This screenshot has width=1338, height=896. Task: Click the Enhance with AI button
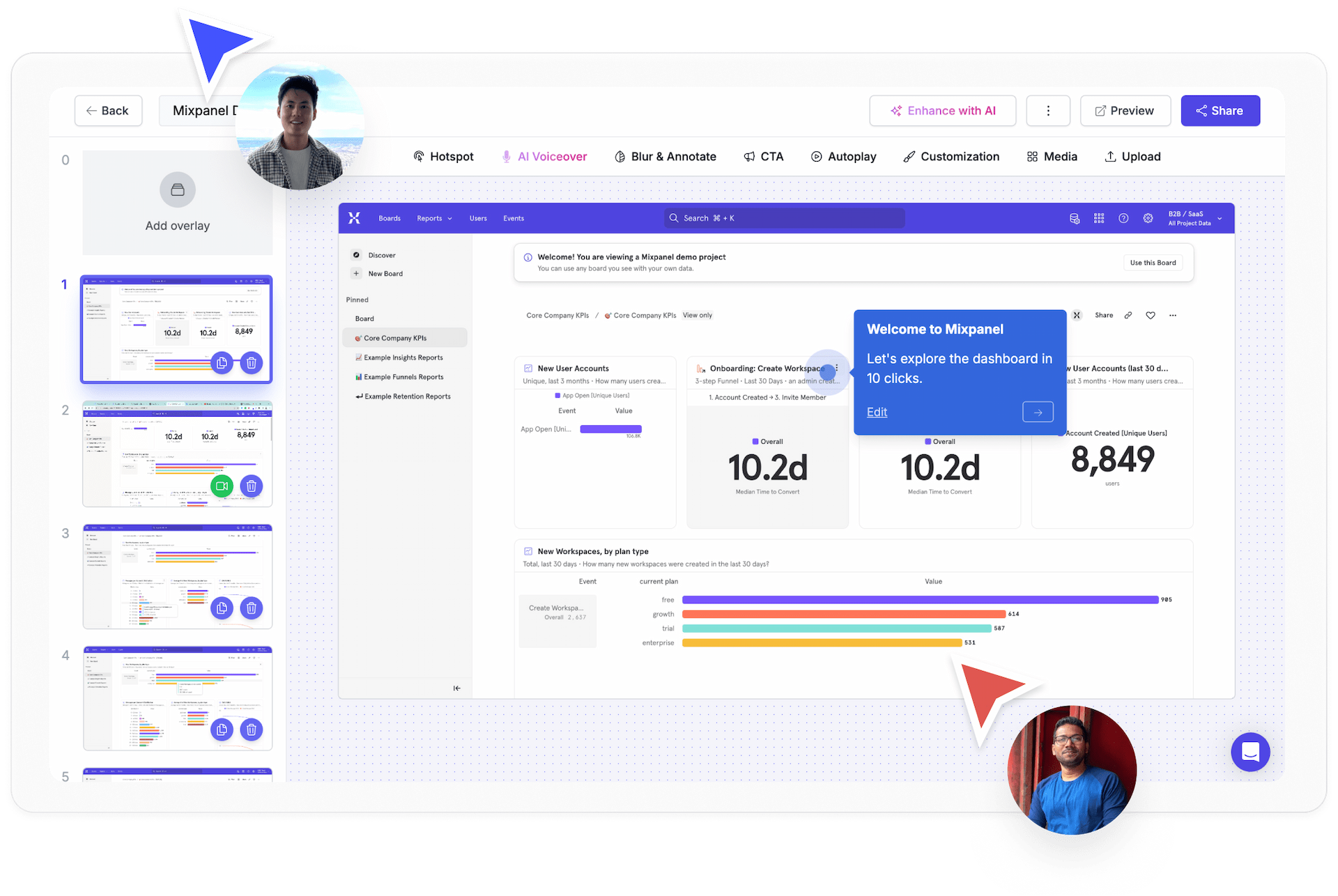tap(943, 110)
